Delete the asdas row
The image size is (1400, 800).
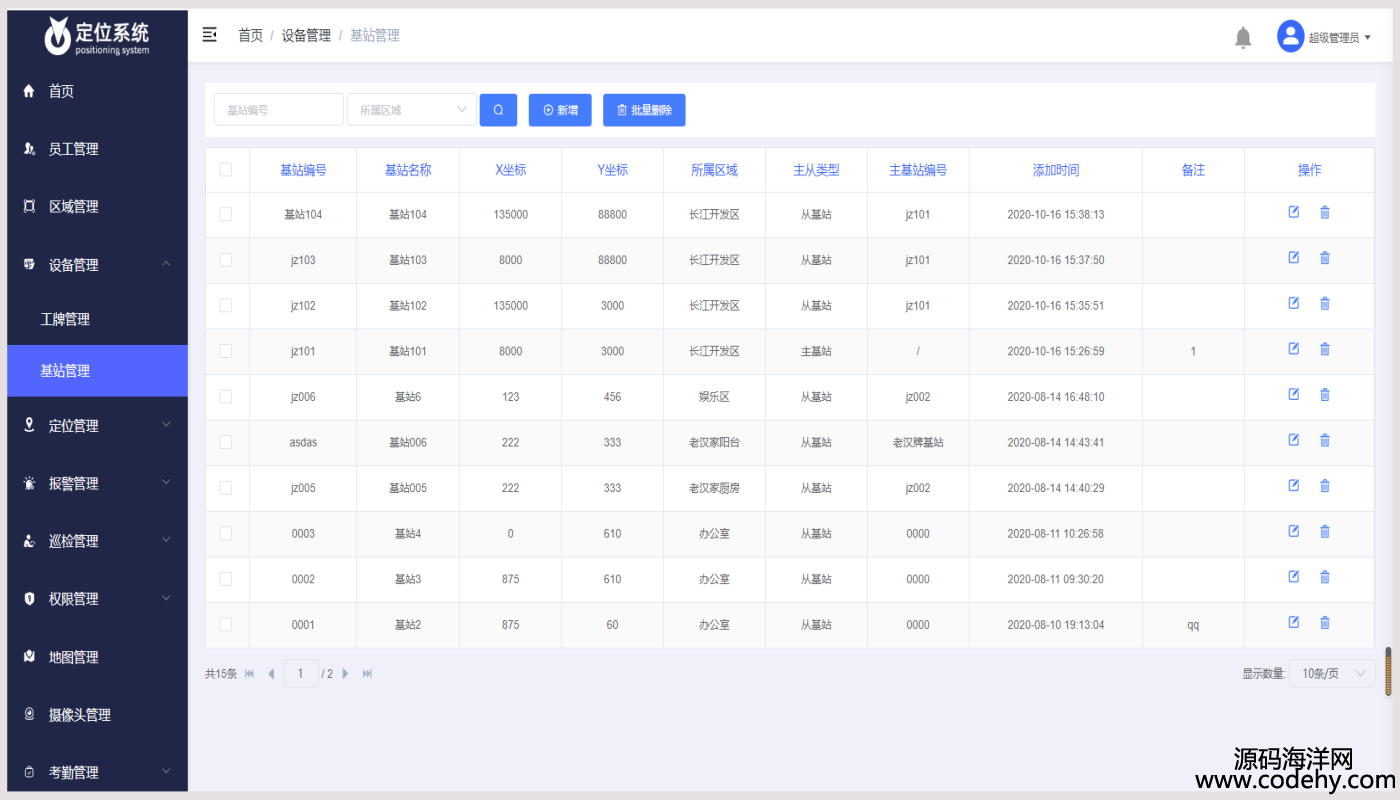click(1325, 440)
